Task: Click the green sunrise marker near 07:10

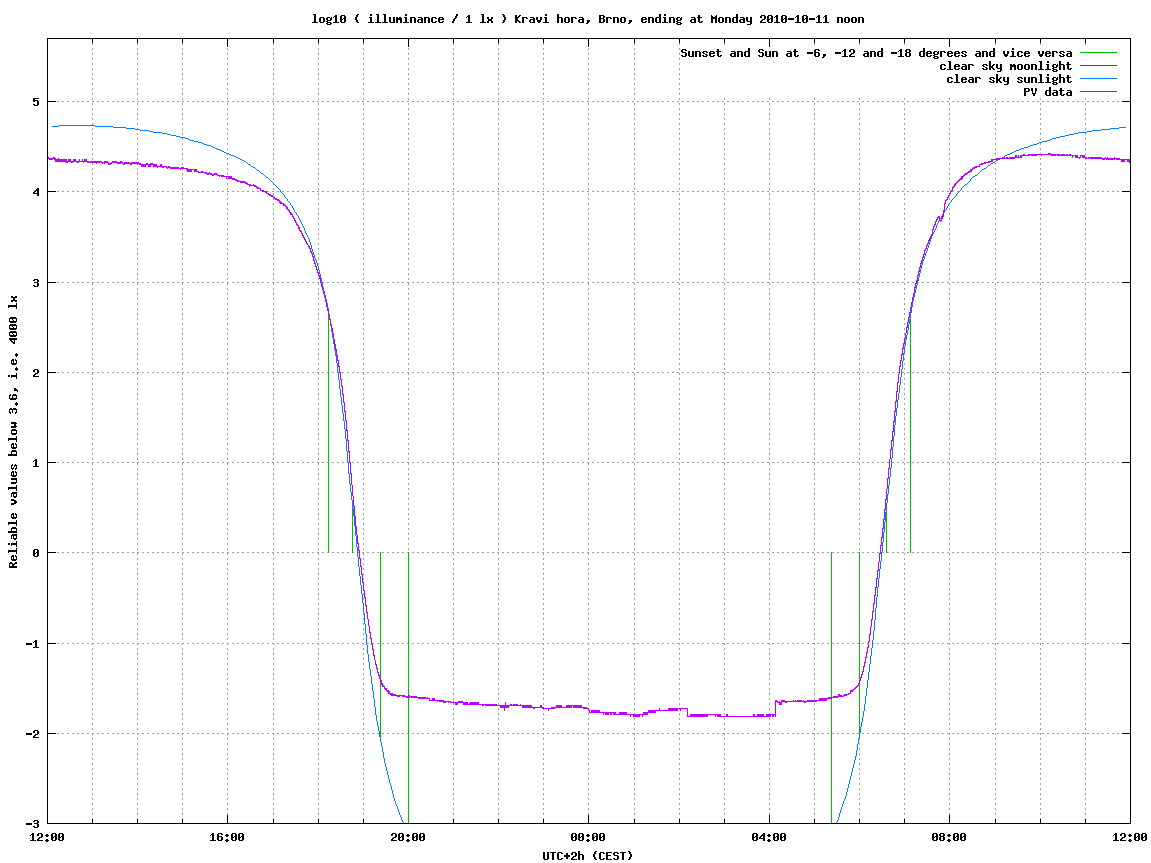Action: 910,433
